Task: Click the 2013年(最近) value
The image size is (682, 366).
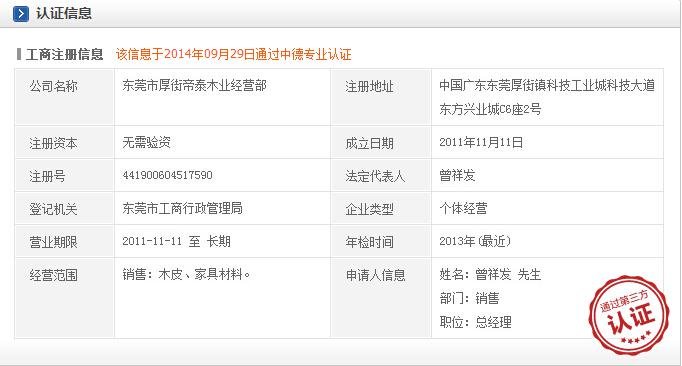Action: tap(475, 241)
